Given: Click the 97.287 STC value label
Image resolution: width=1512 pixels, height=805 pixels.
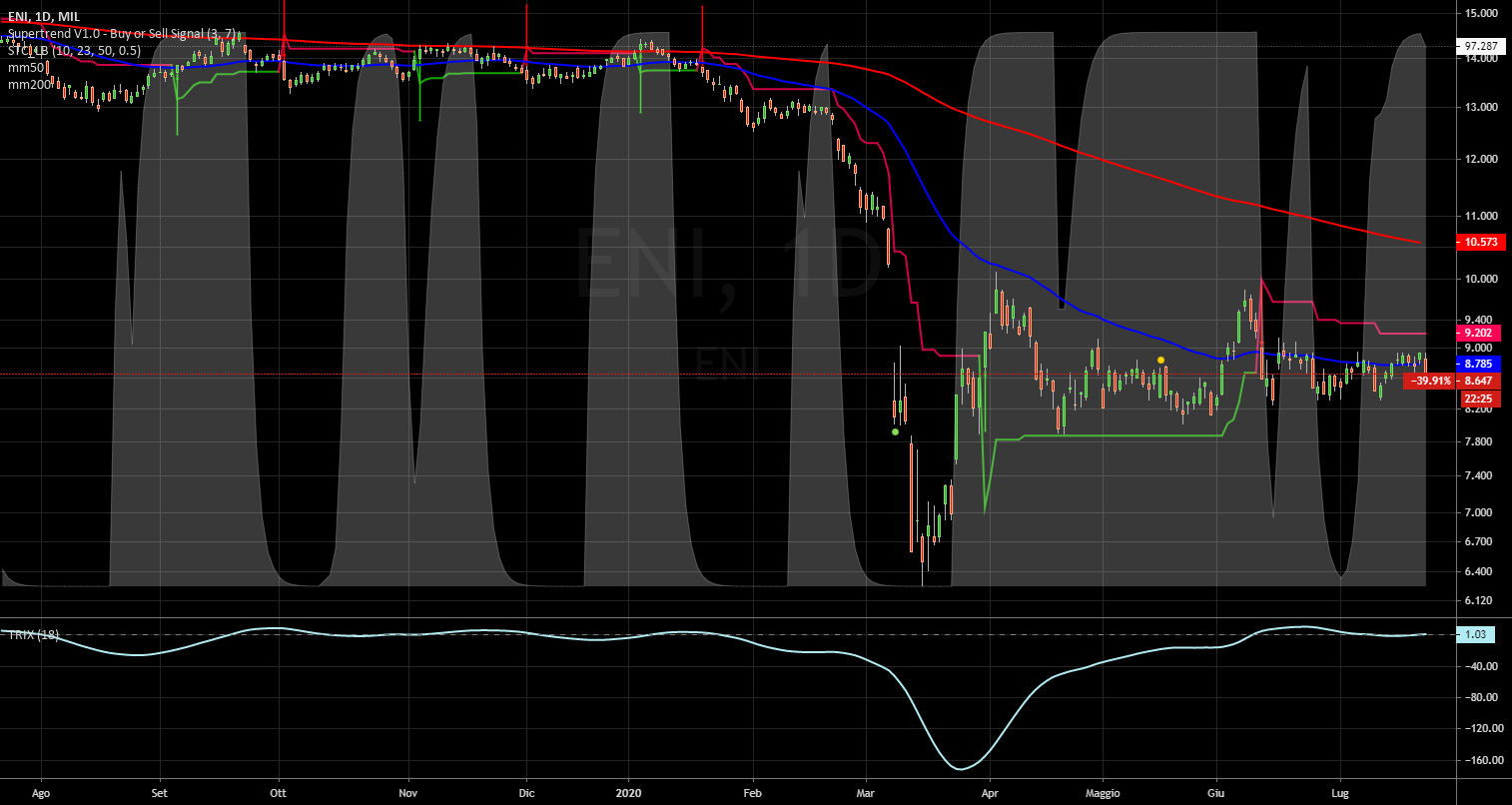Looking at the screenshot, I should click(1480, 46).
